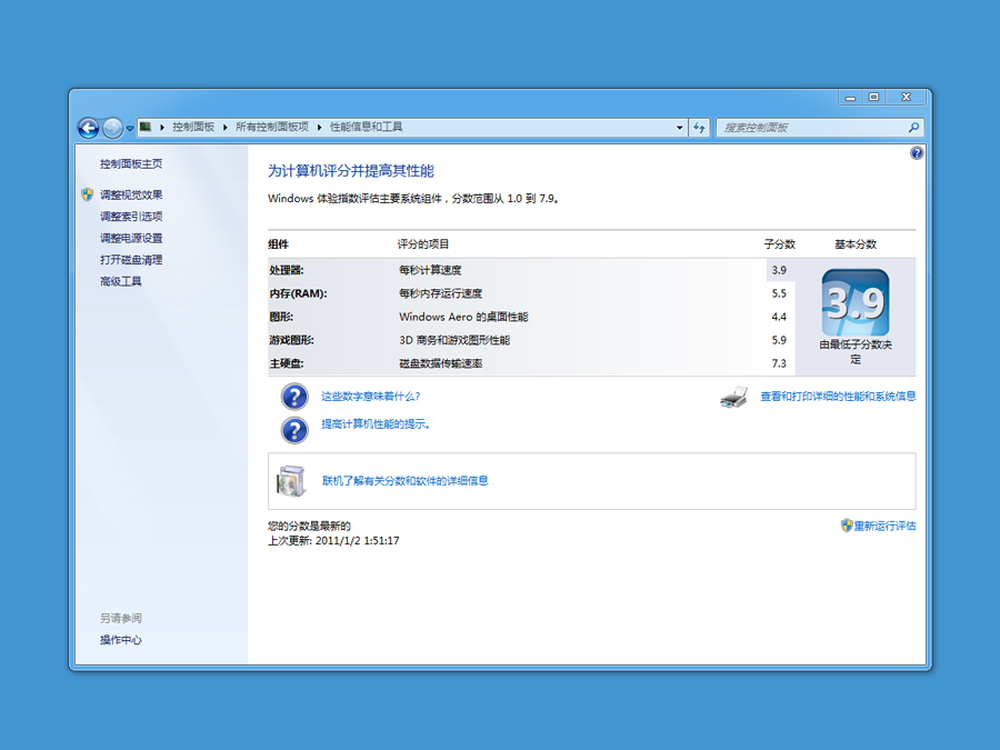
Task: Open 调整视觉效果 link
Action: click(131, 195)
